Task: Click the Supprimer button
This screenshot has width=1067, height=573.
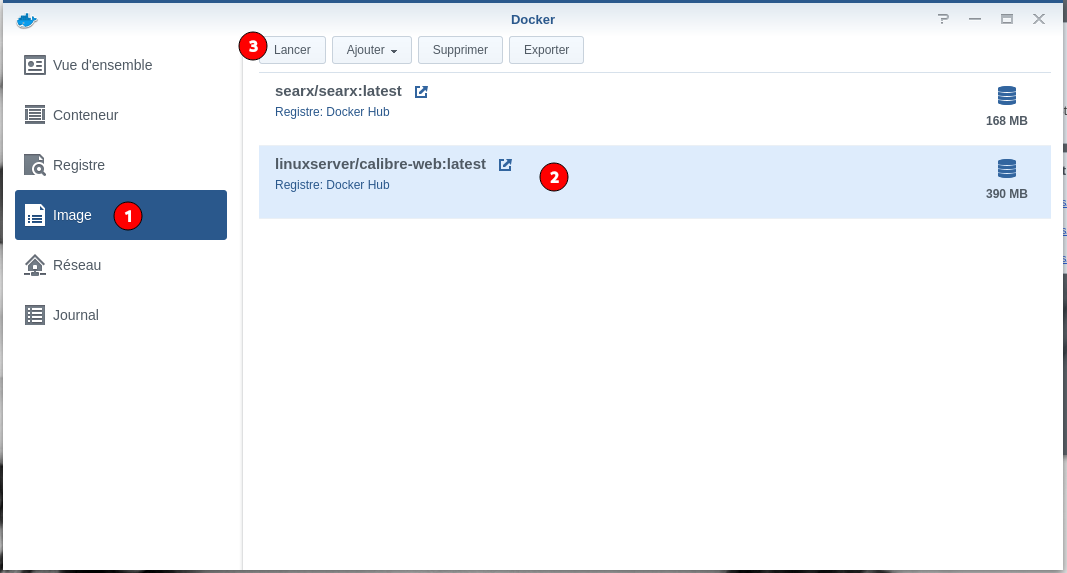Action: (460, 50)
